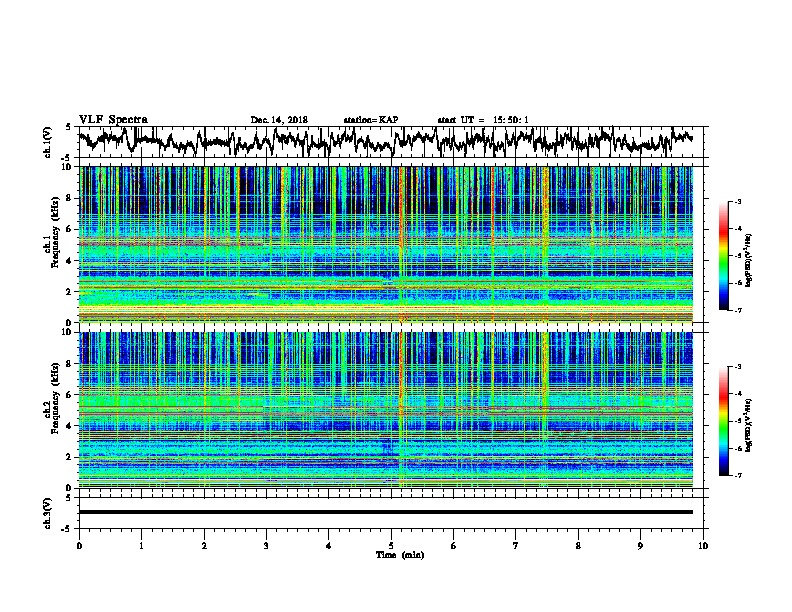Click the time axis tick label "9"

(x=640, y=546)
